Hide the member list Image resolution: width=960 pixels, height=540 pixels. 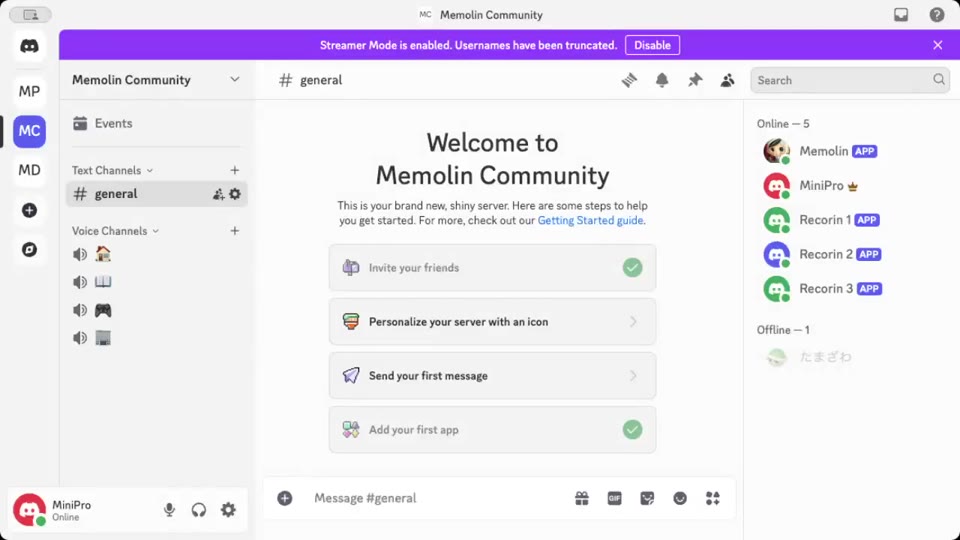tap(727, 80)
